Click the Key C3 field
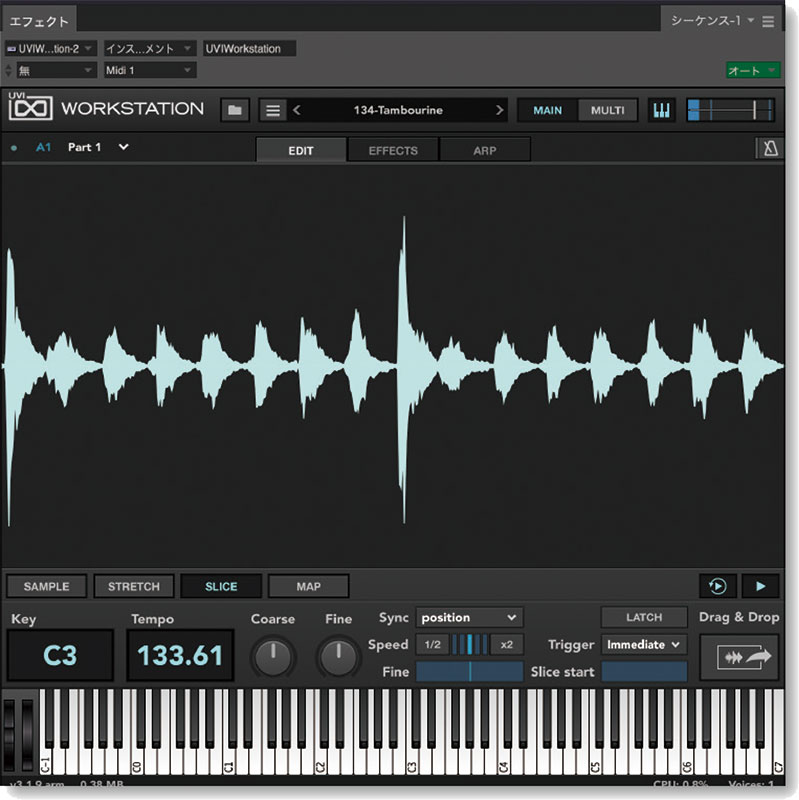The image size is (799, 800). [x=60, y=656]
